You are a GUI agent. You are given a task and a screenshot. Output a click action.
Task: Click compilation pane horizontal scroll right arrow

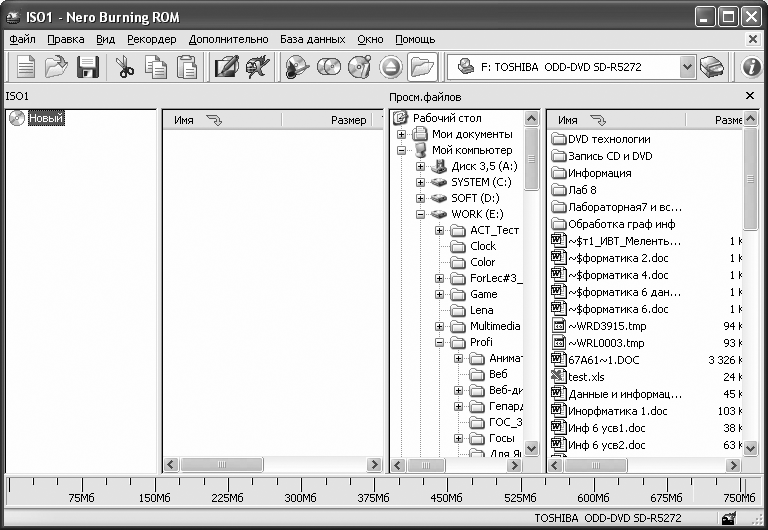click(x=374, y=464)
